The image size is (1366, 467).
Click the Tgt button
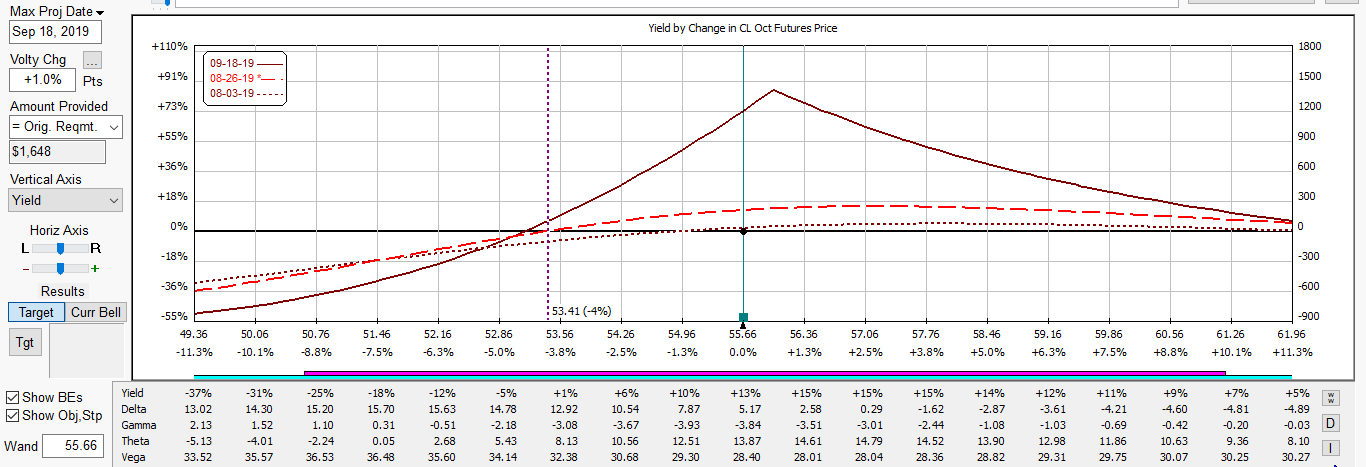tap(24, 342)
